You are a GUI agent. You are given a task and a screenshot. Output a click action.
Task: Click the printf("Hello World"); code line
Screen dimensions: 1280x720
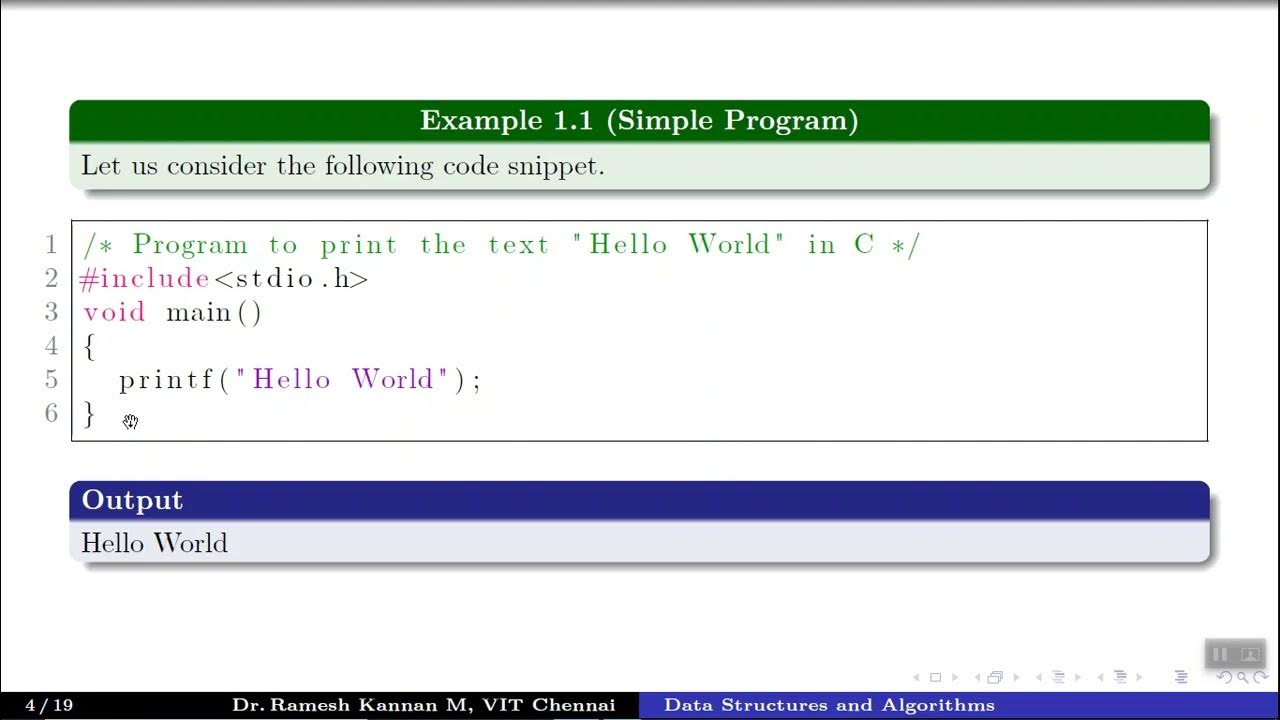click(x=300, y=380)
